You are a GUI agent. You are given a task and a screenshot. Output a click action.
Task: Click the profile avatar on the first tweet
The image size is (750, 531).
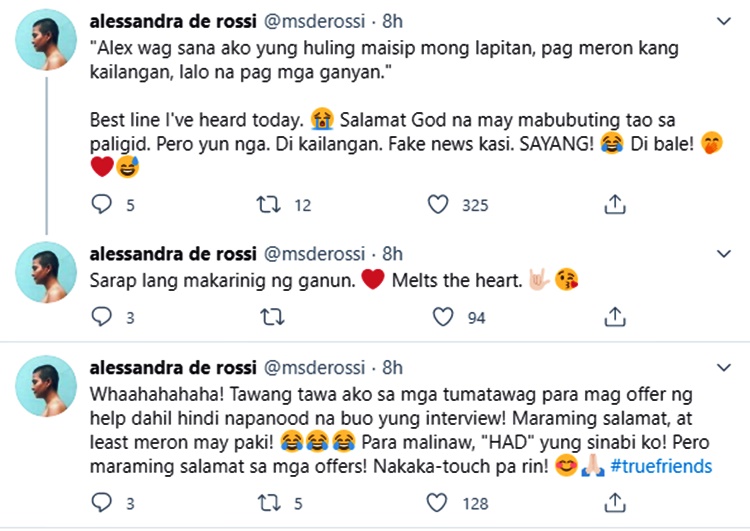click(46, 42)
